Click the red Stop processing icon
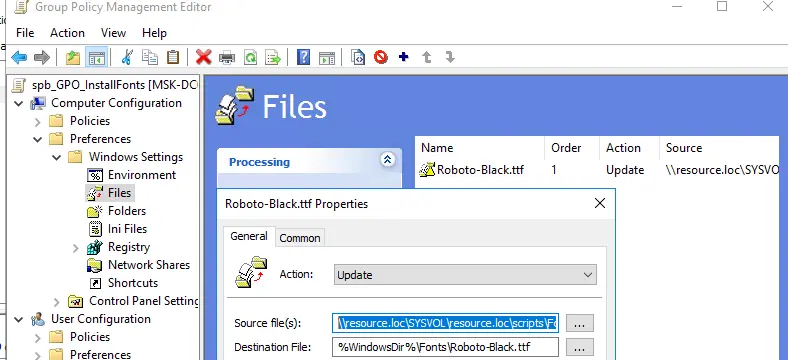This screenshot has height=360, width=788. click(x=381, y=57)
